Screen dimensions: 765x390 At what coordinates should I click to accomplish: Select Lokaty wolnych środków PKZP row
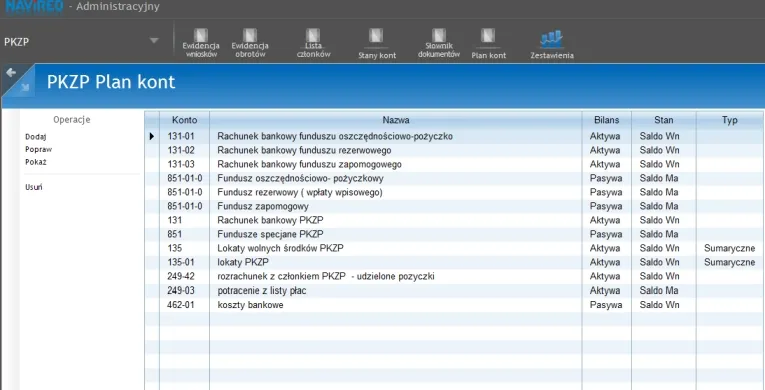pos(455,248)
